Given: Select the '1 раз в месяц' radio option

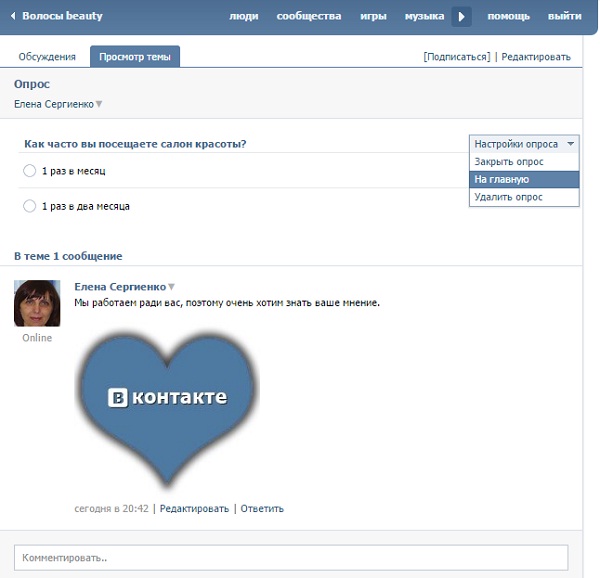Looking at the screenshot, I should [29, 171].
